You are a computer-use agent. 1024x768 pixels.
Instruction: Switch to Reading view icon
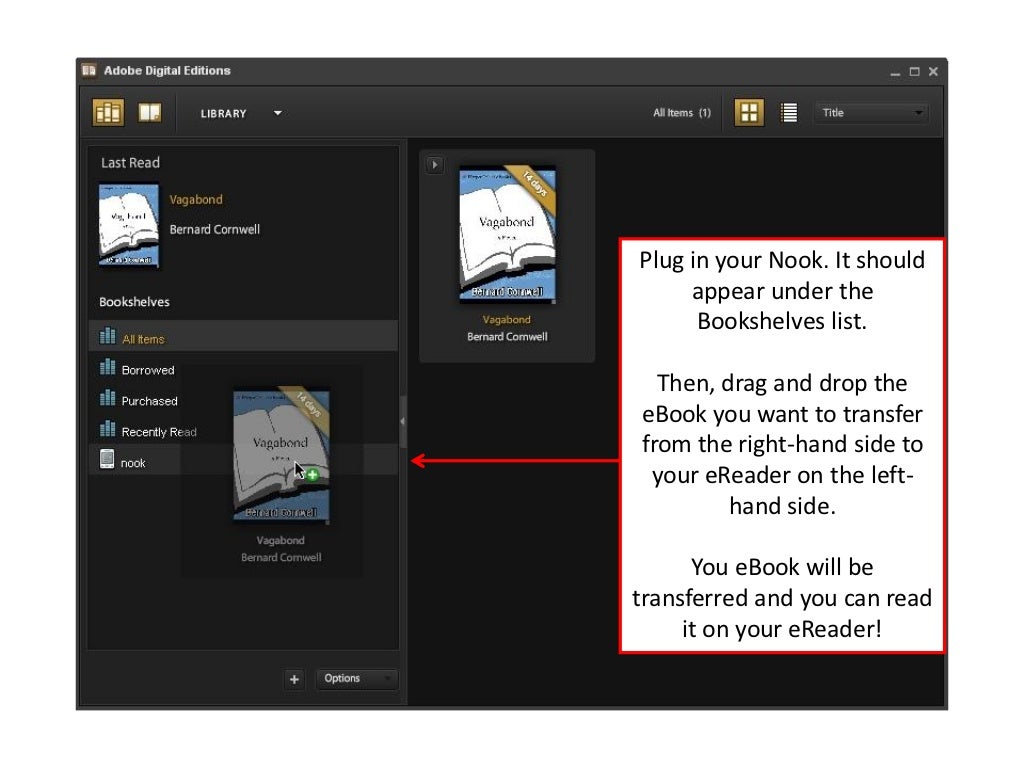[x=150, y=112]
